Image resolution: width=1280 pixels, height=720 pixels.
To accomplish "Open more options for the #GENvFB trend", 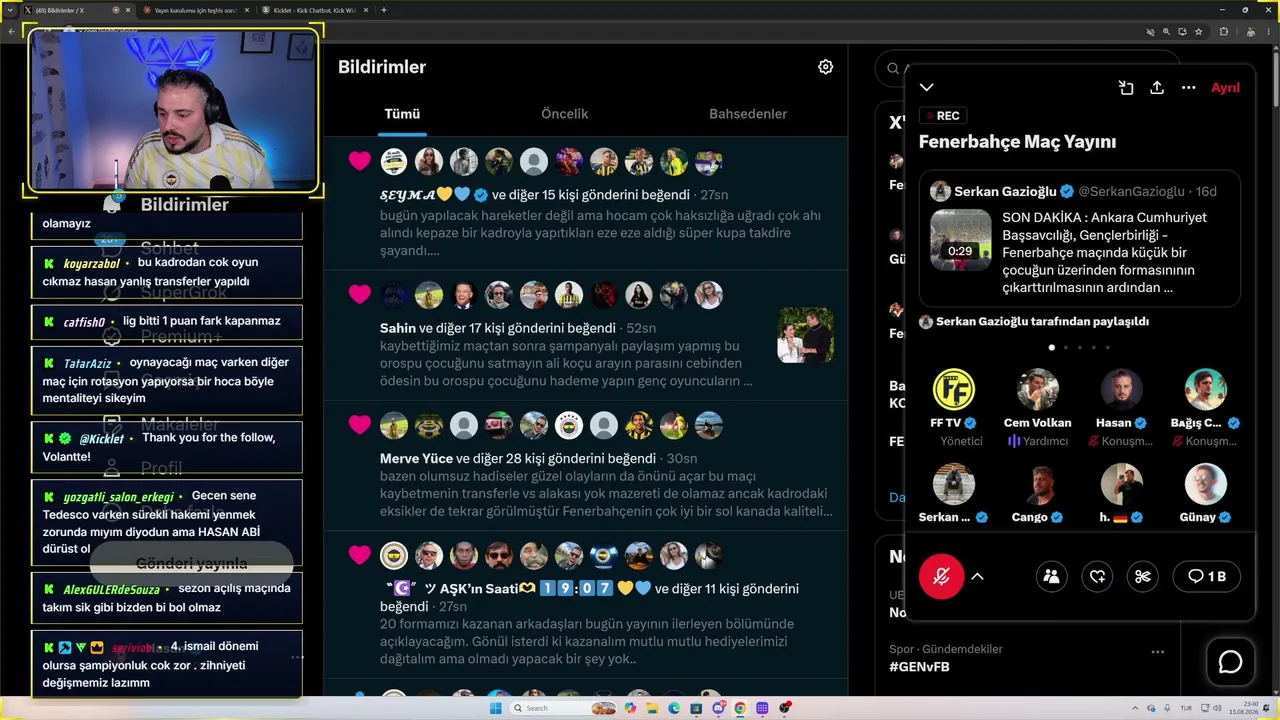I will (1157, 651).
